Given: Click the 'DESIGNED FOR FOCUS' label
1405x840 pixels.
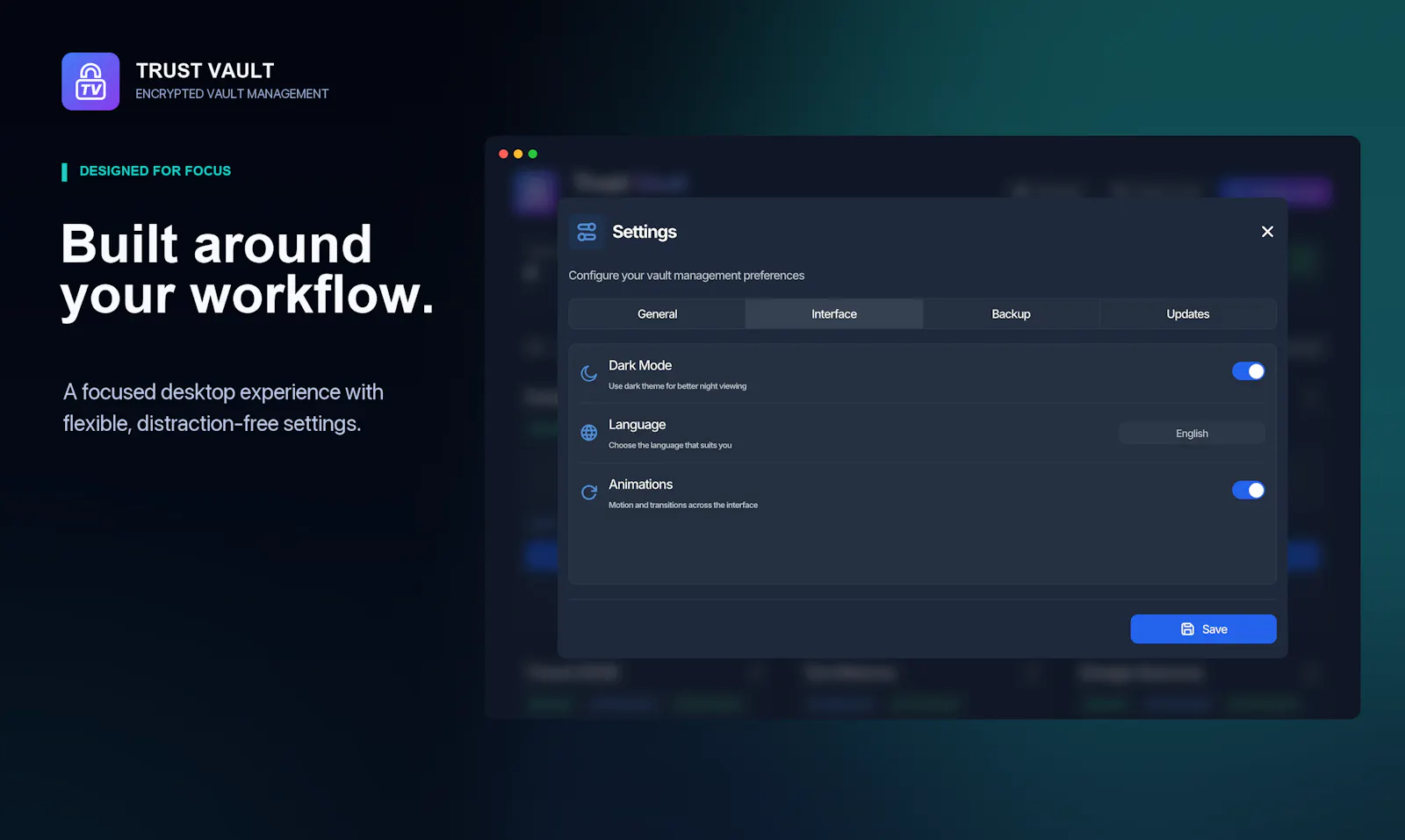Looking at the screenshot, I should [155, 171].
